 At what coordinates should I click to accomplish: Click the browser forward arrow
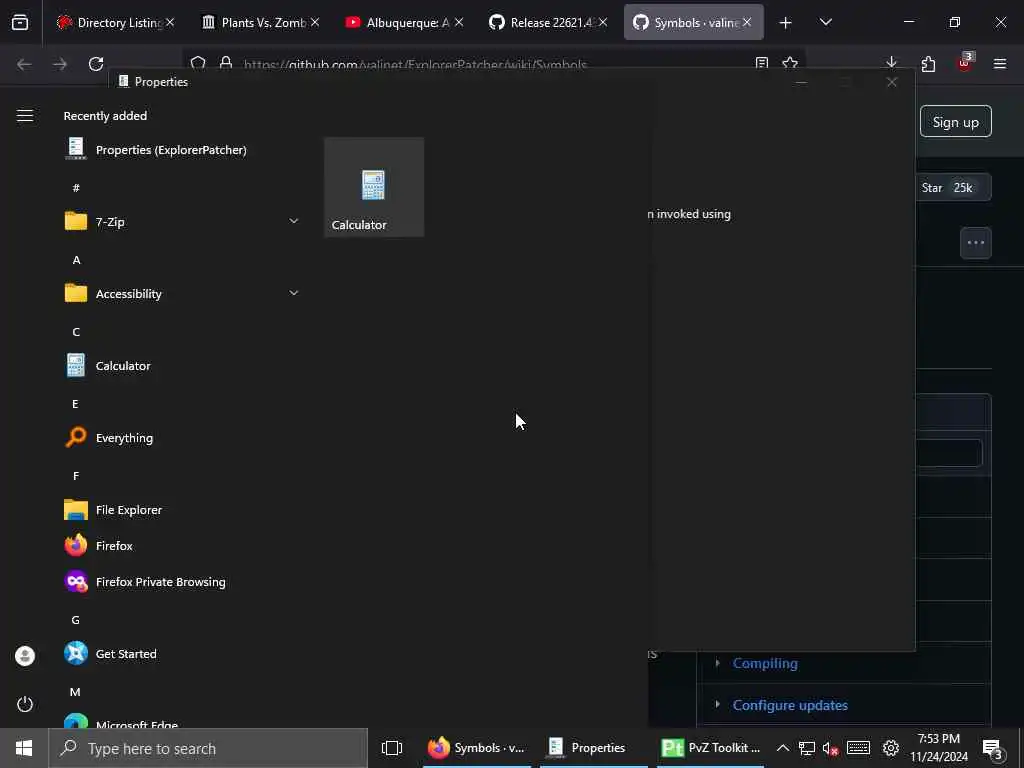(x=60, y=64)
